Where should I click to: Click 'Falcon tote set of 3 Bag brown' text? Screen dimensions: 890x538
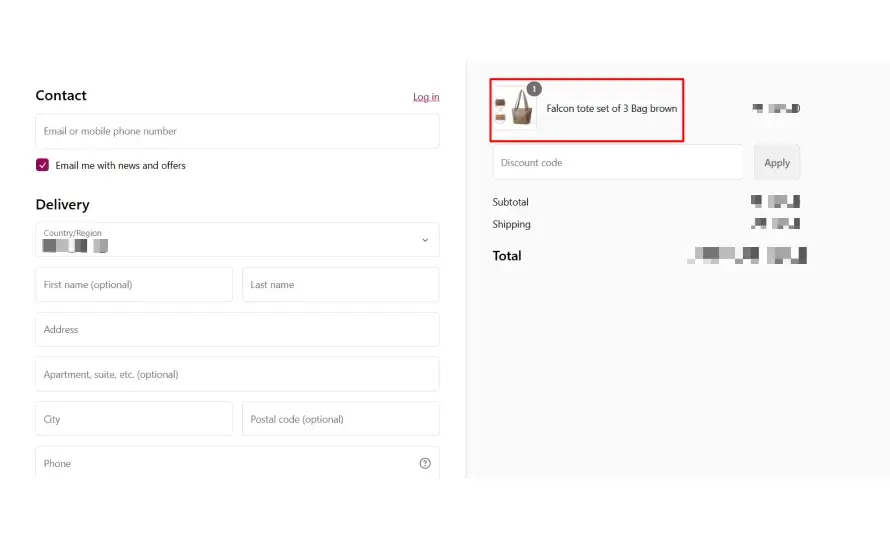[611, 108]
